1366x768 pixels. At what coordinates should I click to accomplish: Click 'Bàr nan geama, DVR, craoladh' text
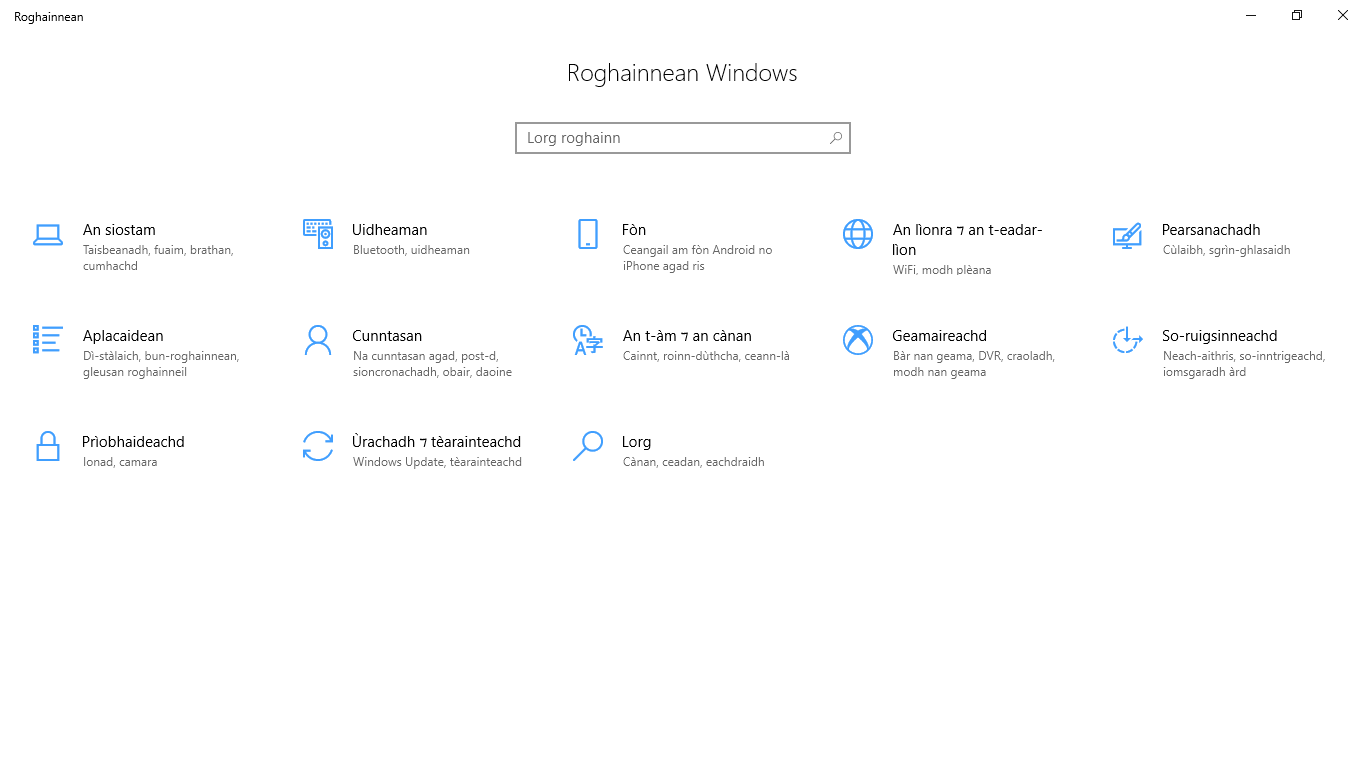point(974,364)
